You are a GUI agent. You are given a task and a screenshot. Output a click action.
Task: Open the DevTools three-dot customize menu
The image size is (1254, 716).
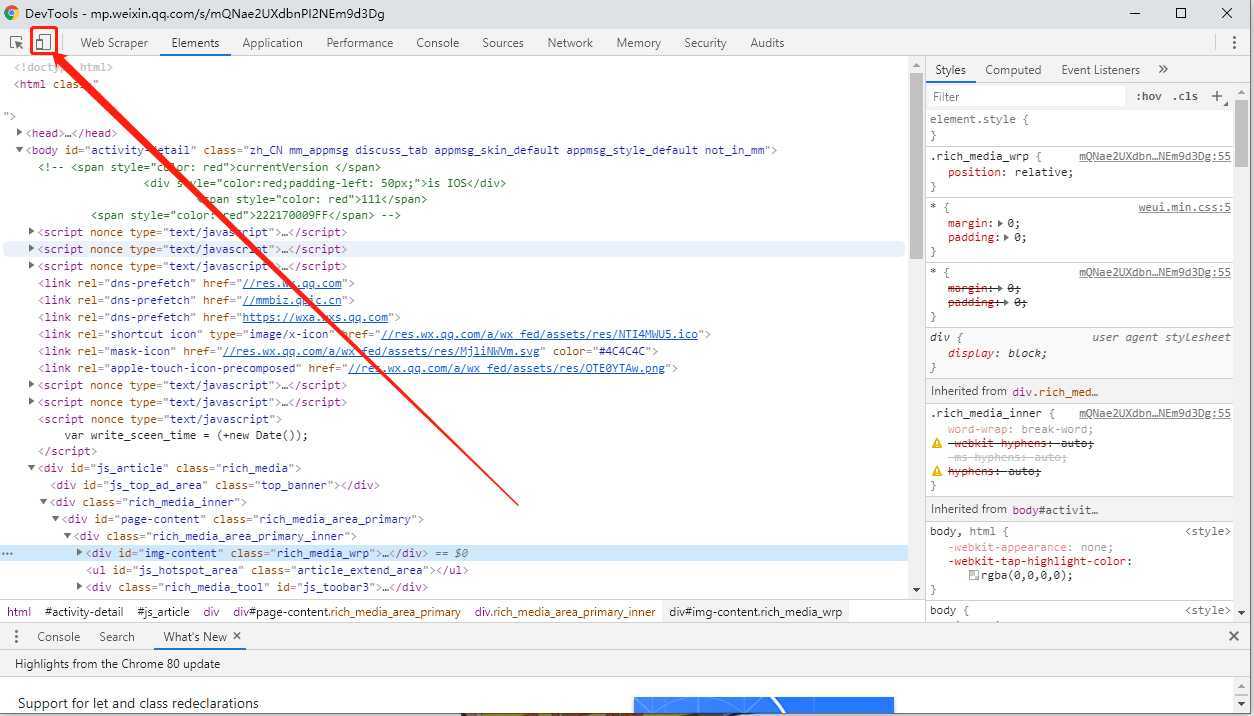[1234, 43]
